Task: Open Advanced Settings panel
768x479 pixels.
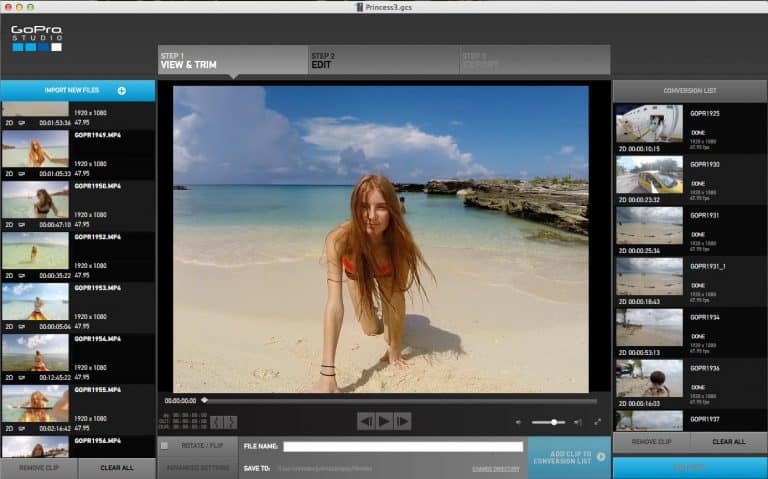Action: pyautogui.click(x=197, y=468)
